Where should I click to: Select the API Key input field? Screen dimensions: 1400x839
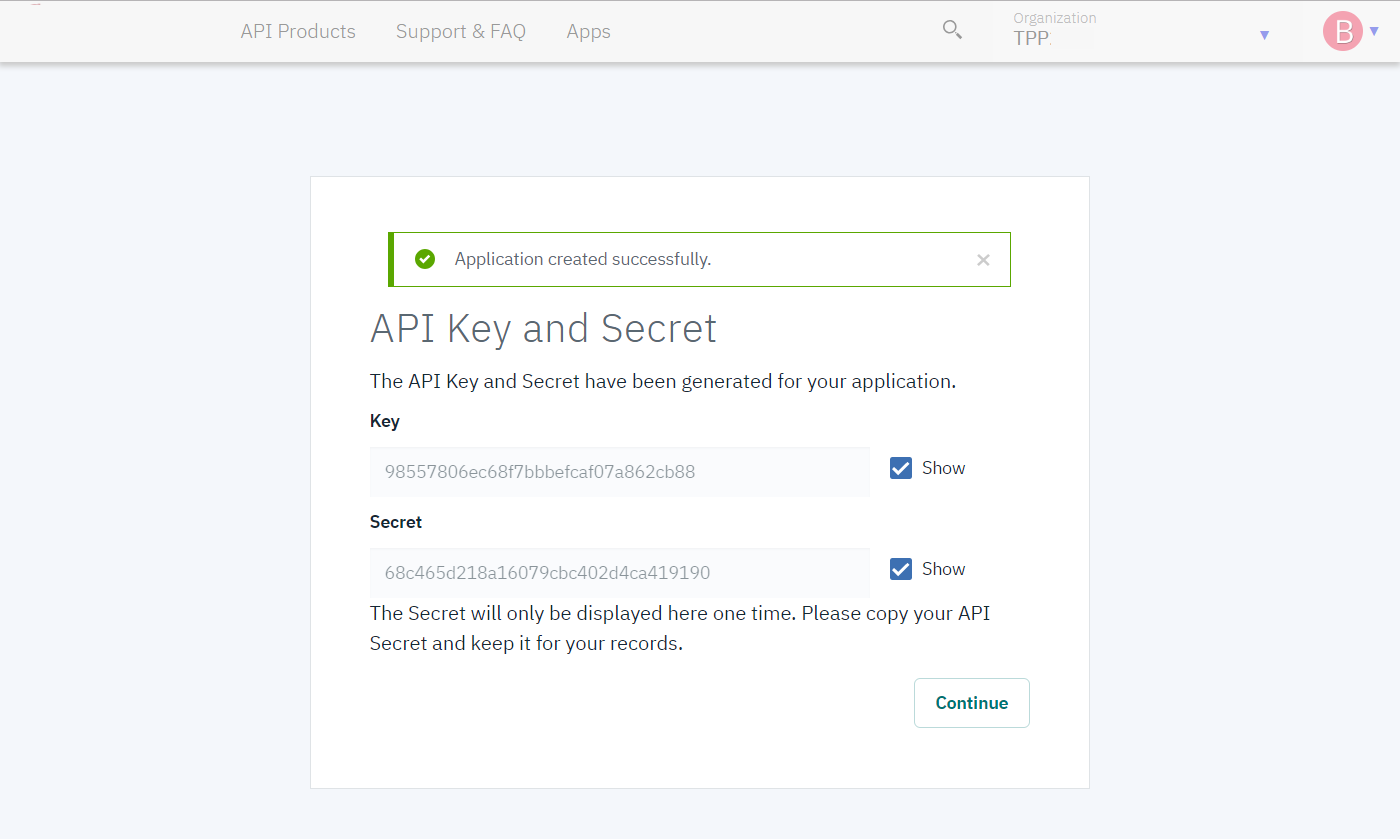620,471
